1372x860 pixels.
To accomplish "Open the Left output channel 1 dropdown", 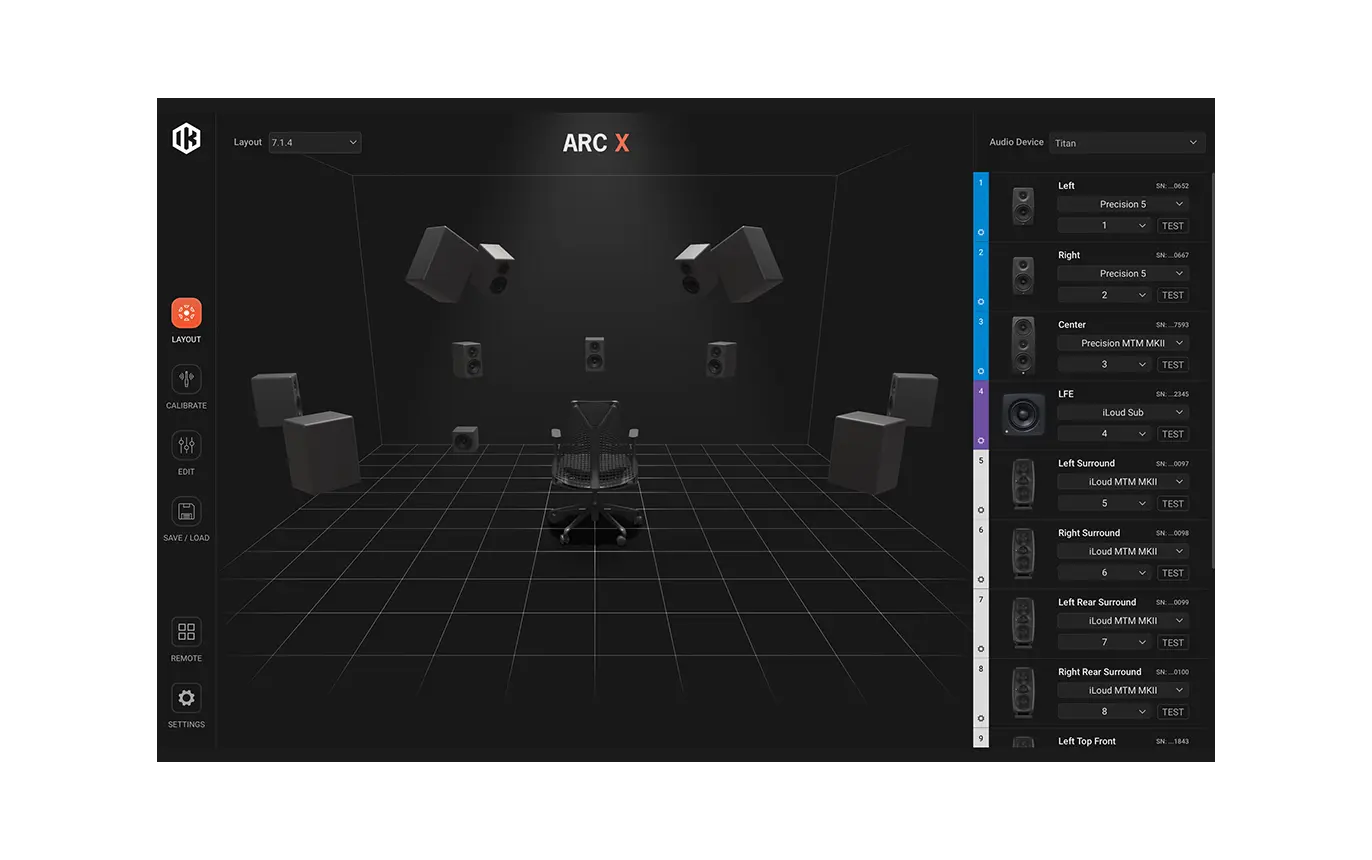I will [1105, 226].
